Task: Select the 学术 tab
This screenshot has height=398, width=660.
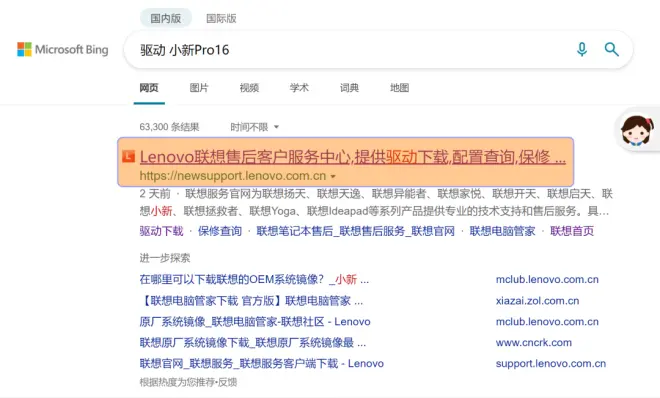Action: coord(299,88)
